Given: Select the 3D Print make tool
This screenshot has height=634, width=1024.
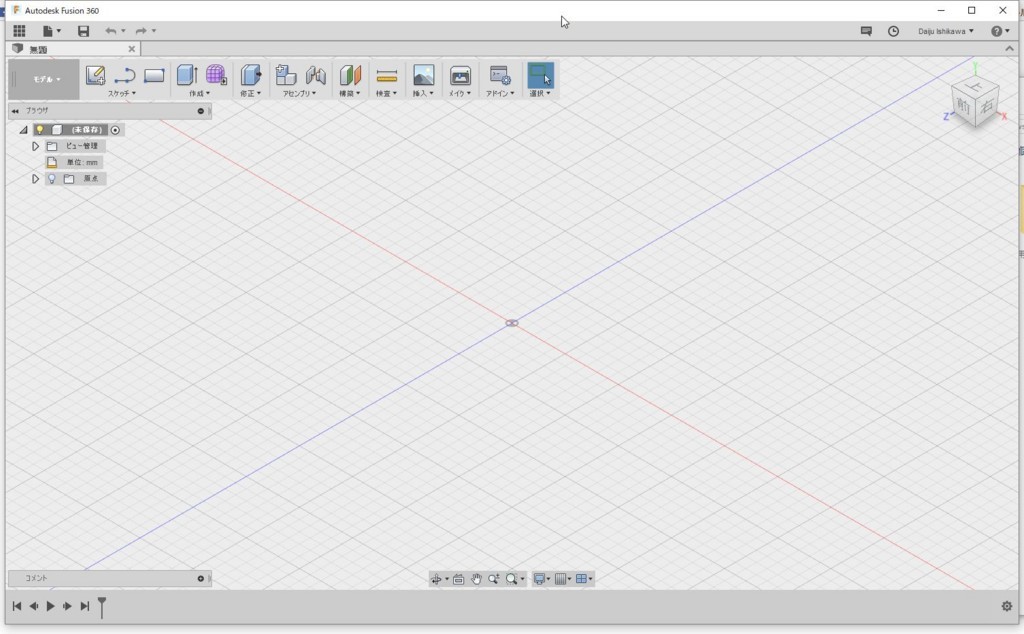Looking at the screenshot, I should [460, 76].
